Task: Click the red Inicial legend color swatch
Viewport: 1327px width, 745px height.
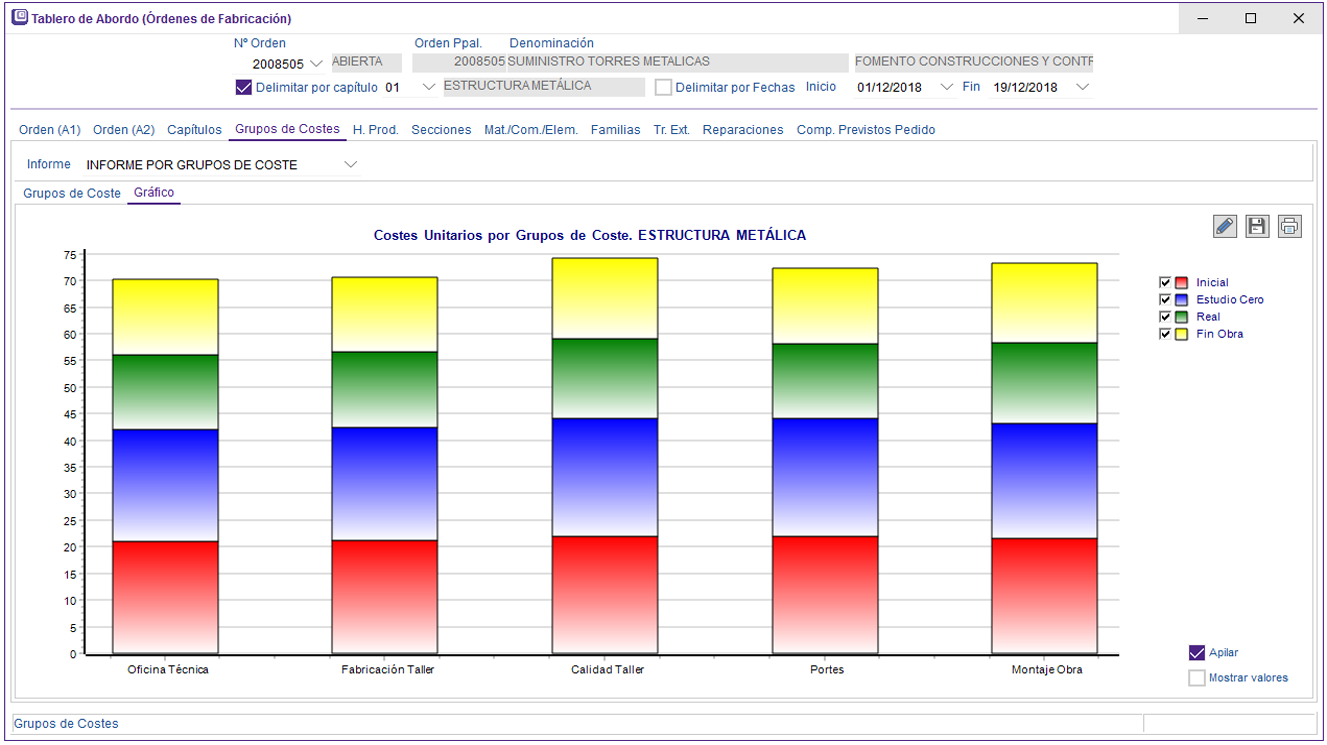Action: (x=1181, y=283)
